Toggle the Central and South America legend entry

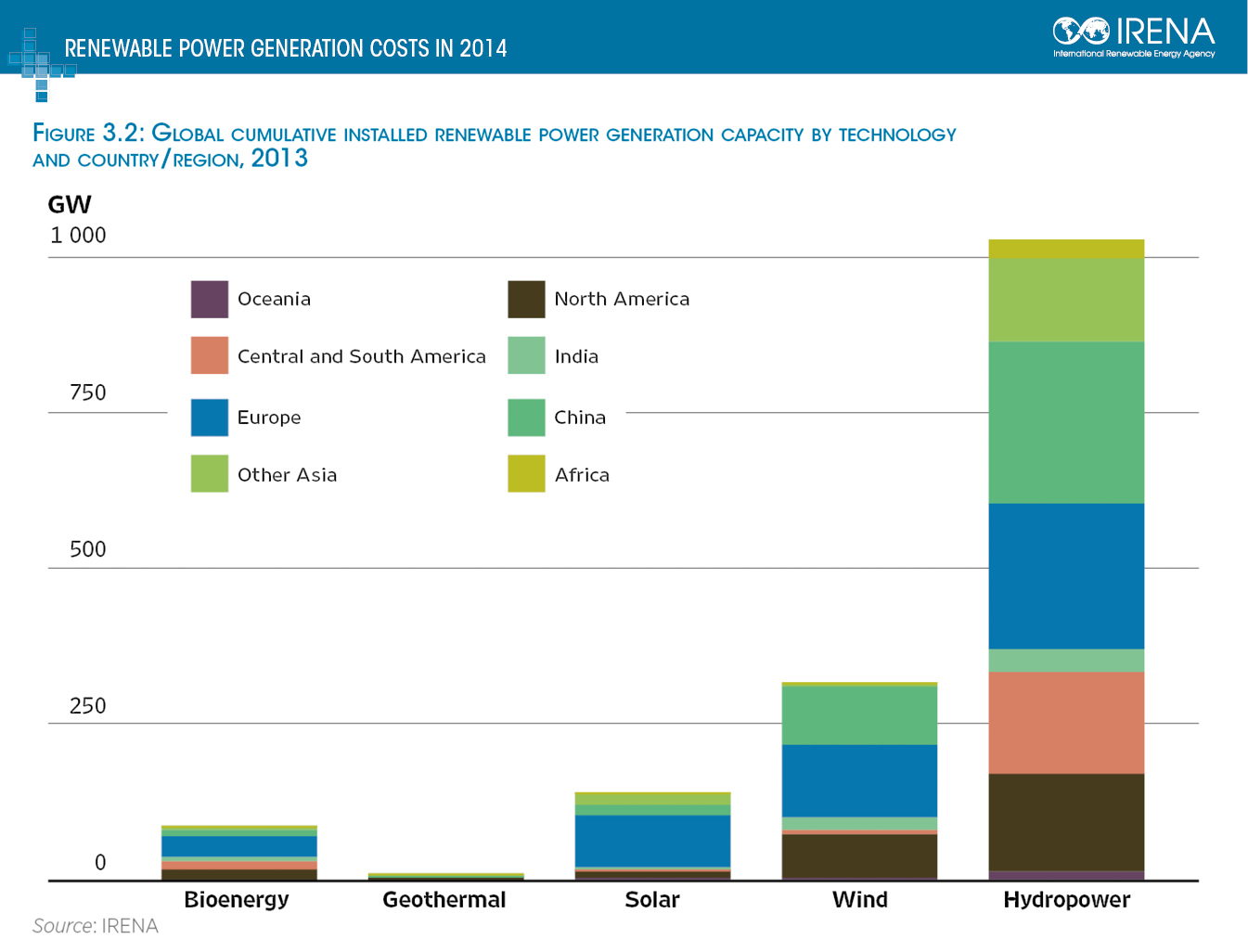pos(361,356)
